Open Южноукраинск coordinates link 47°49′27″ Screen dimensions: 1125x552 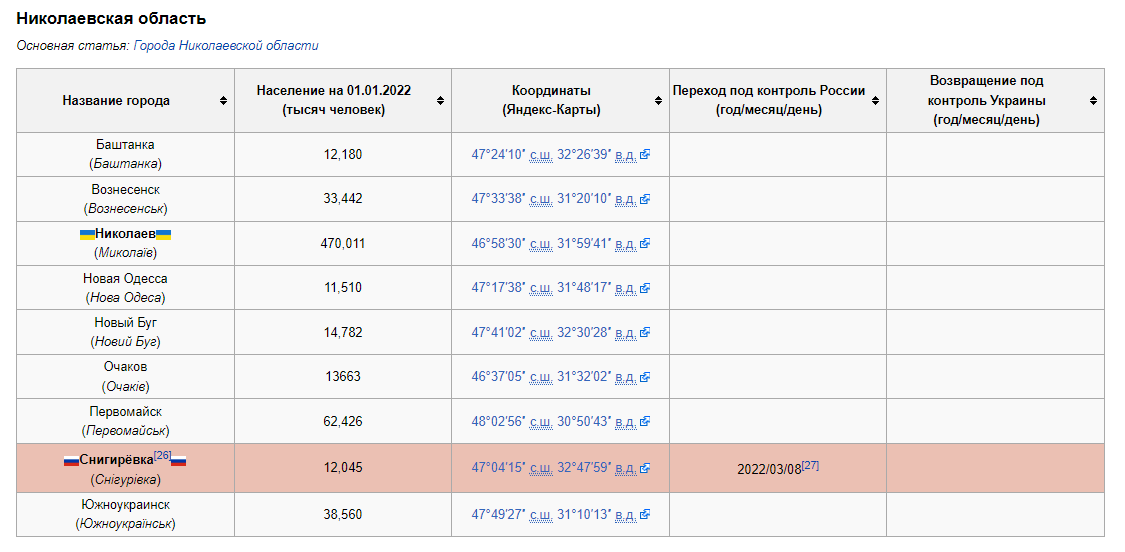[x=499, y=514]
